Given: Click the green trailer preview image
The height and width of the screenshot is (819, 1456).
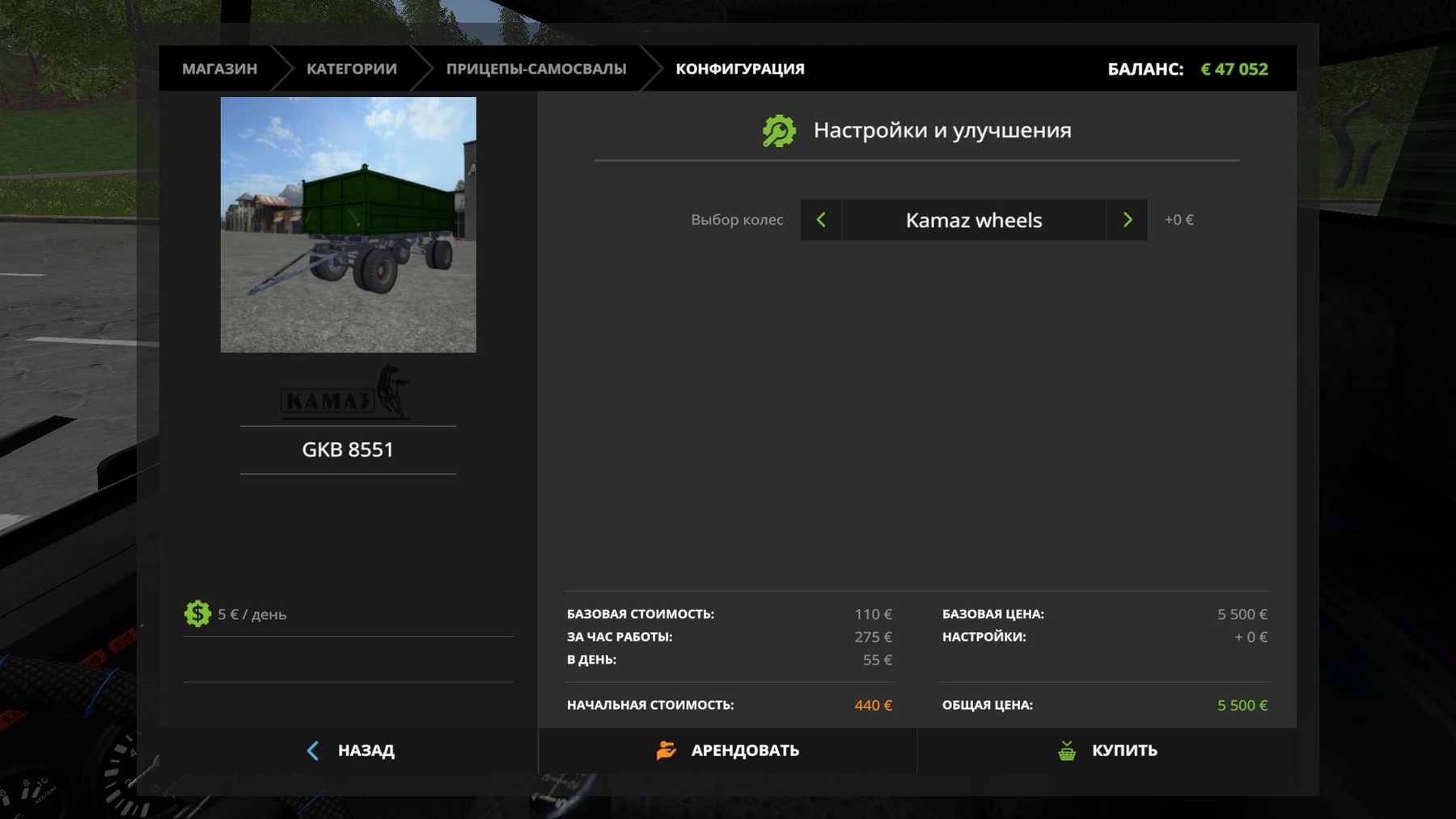Looking at the screenshot, I should pos(348,225).
